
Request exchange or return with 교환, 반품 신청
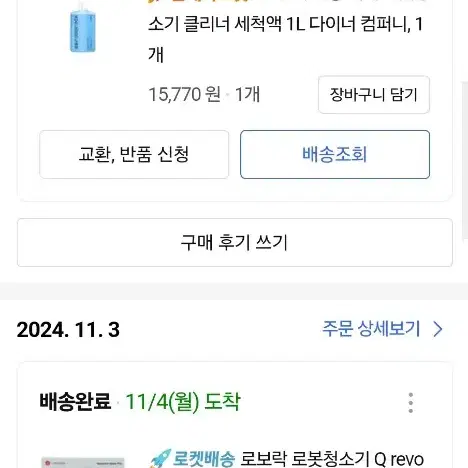point(134,154)
